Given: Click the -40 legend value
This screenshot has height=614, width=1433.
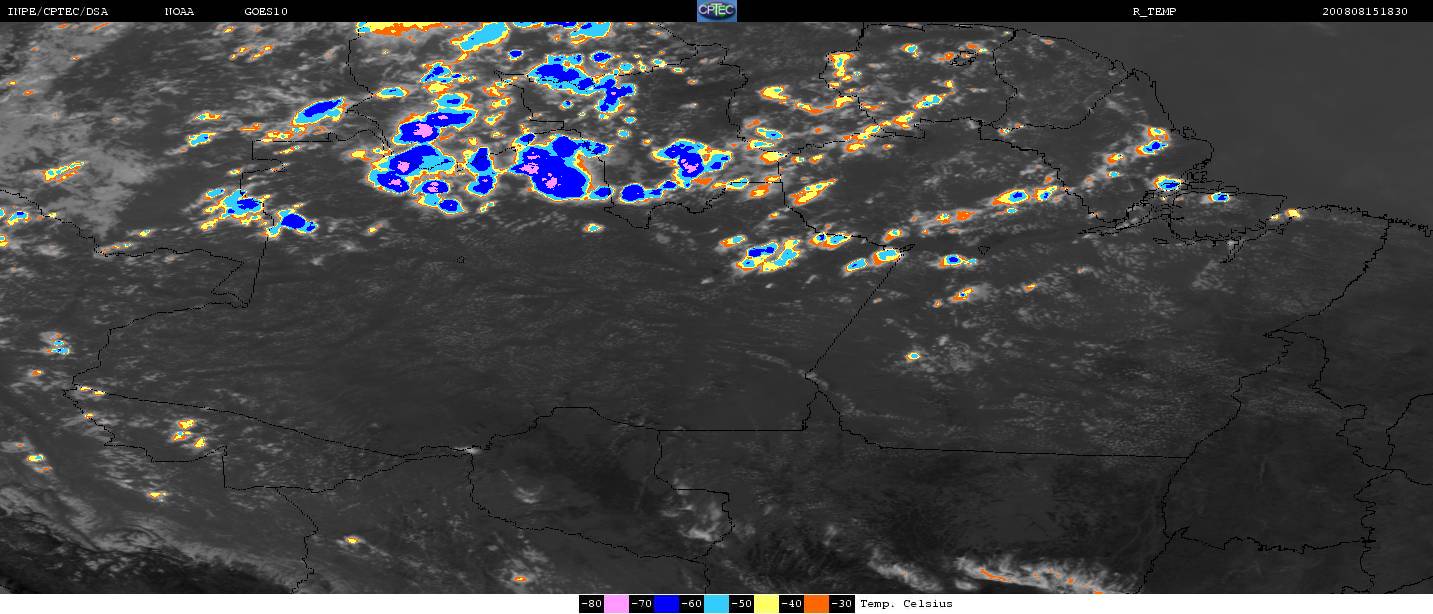Looking at the screenshot, I should pyautogui.click(x=792, y=604).
